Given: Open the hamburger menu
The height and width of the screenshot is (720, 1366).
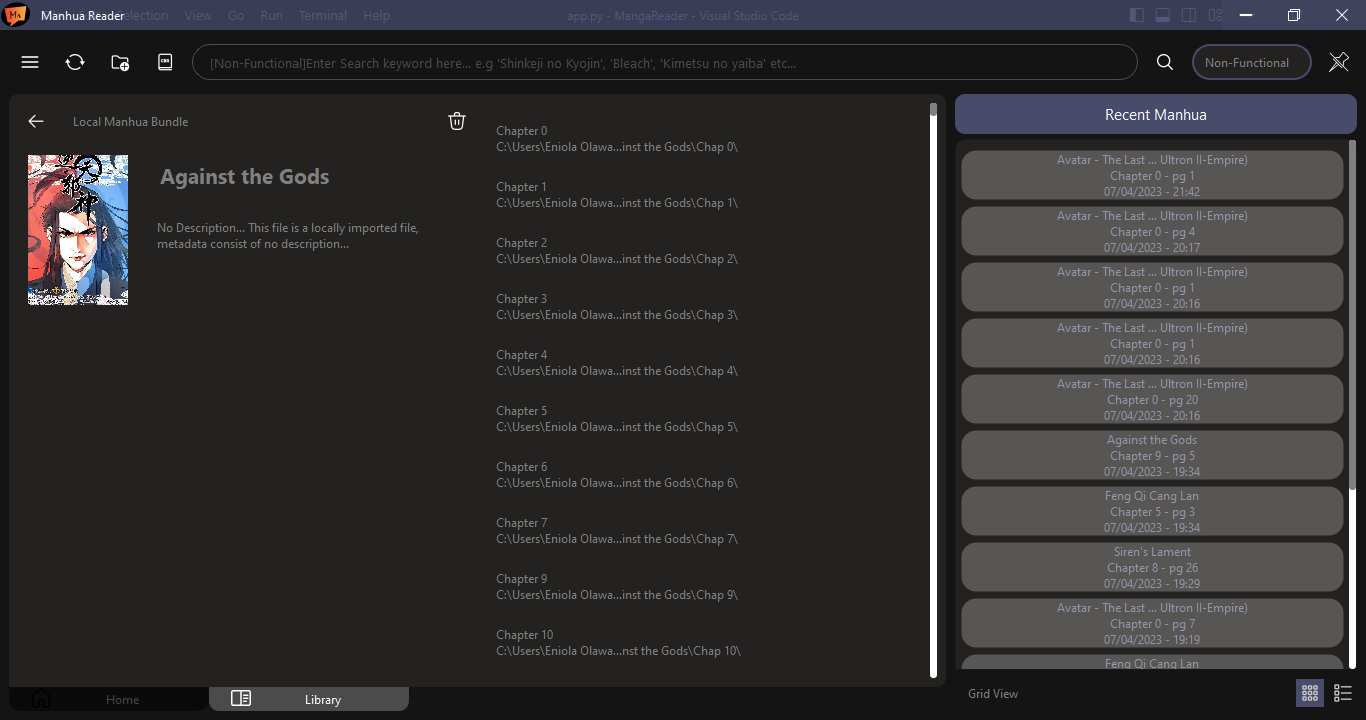Looking at the screenshot, I should pyautogui.click(x=30, y=62).
